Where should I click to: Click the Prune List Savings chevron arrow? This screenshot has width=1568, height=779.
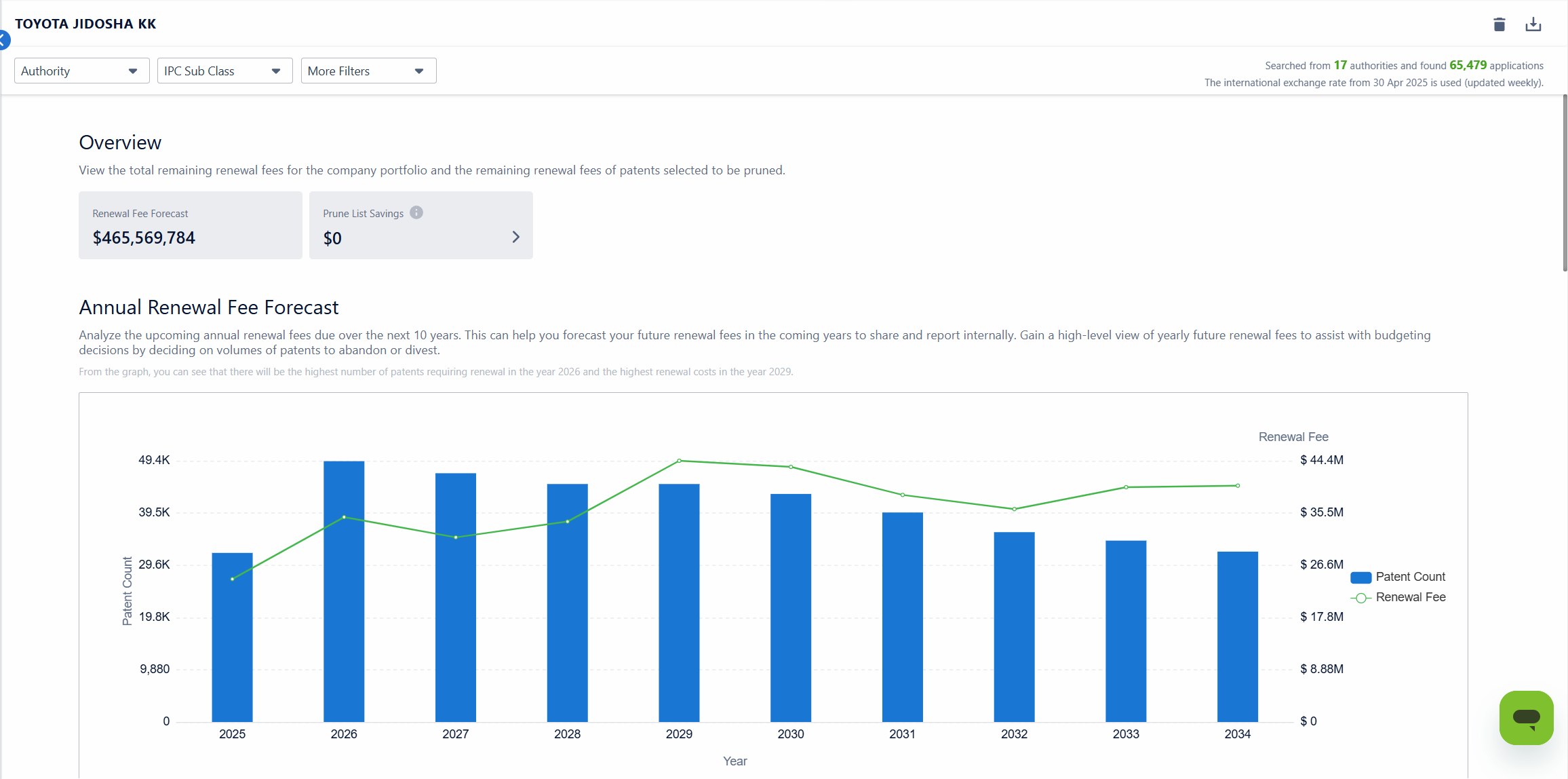pyautogui.click(x=515, y=237)
